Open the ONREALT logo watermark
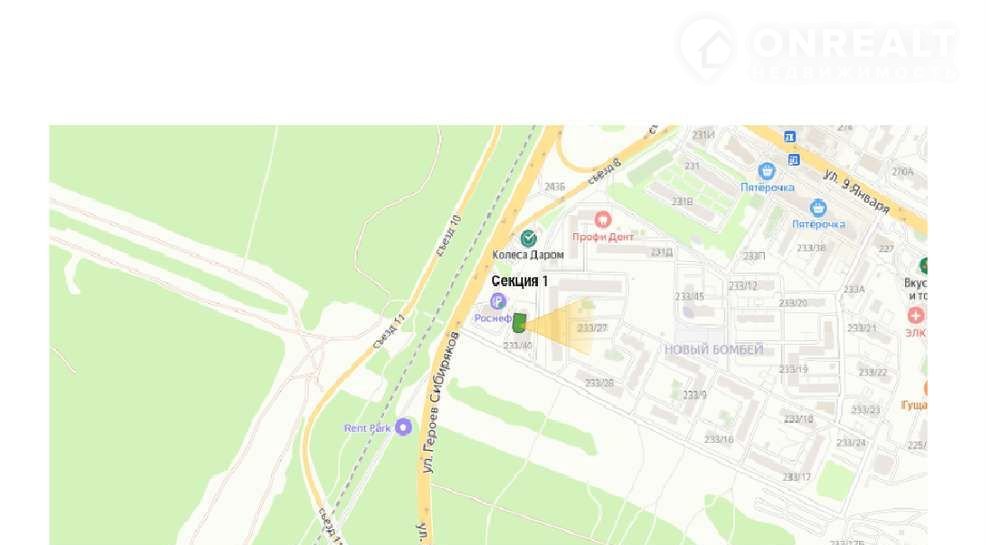Image resolution: width=986 pixels, height=545 pixels. tap(817, 49)
